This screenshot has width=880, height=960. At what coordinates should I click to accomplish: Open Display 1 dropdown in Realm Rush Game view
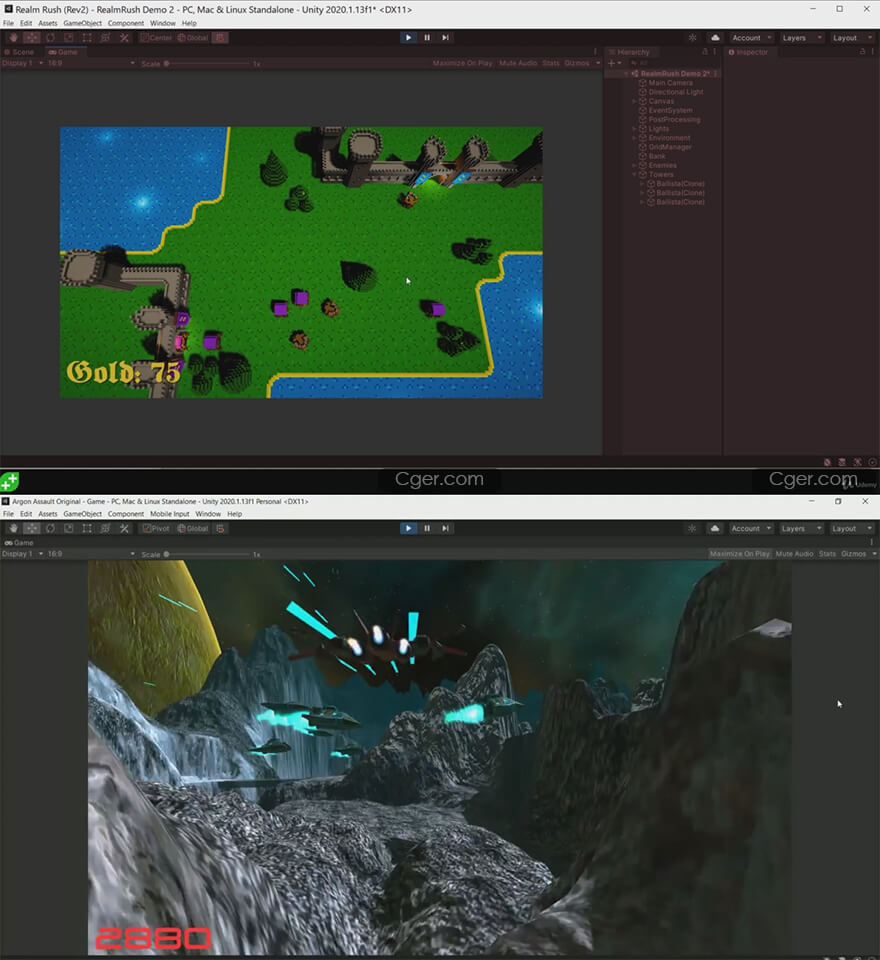tap(23, 63)
